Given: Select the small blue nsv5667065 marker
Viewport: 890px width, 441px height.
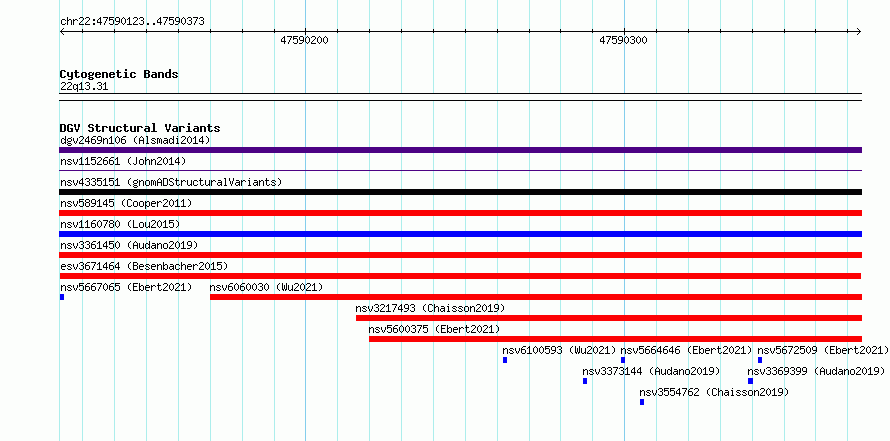Looking at the screenshot, I should point(62,297).
